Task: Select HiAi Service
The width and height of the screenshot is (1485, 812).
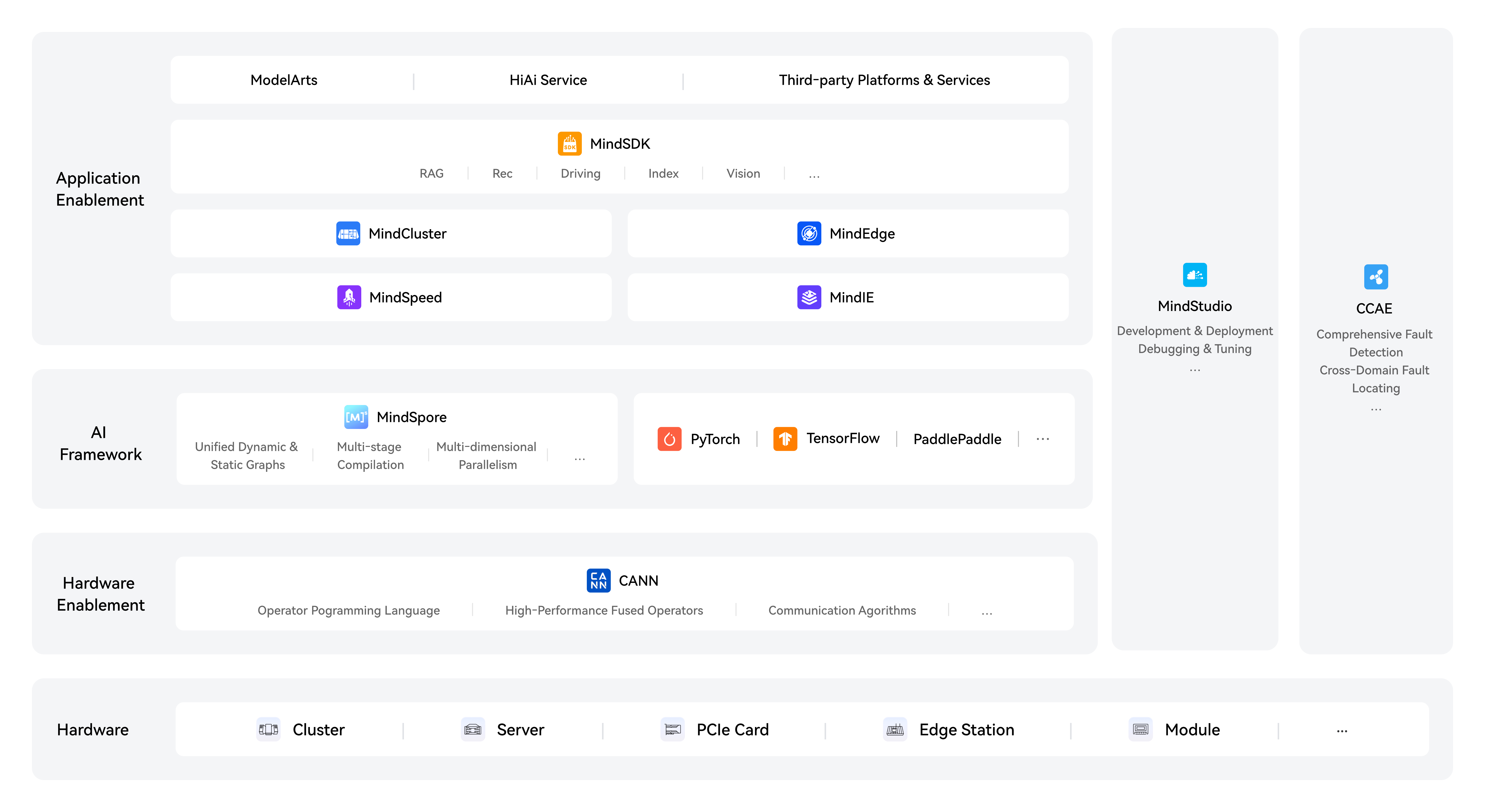Action: [x=548, y=80]
